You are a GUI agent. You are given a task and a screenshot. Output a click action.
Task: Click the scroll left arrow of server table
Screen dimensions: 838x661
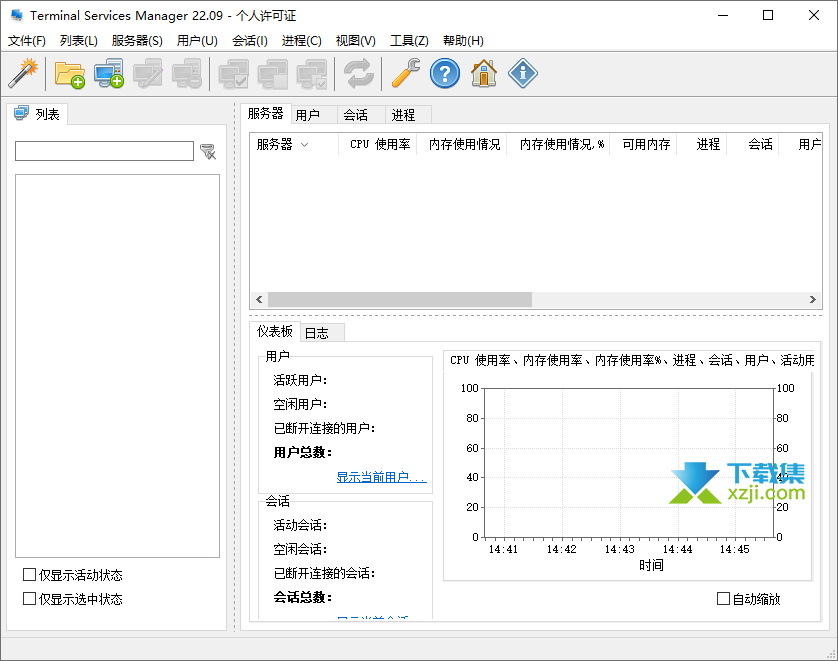259,299
